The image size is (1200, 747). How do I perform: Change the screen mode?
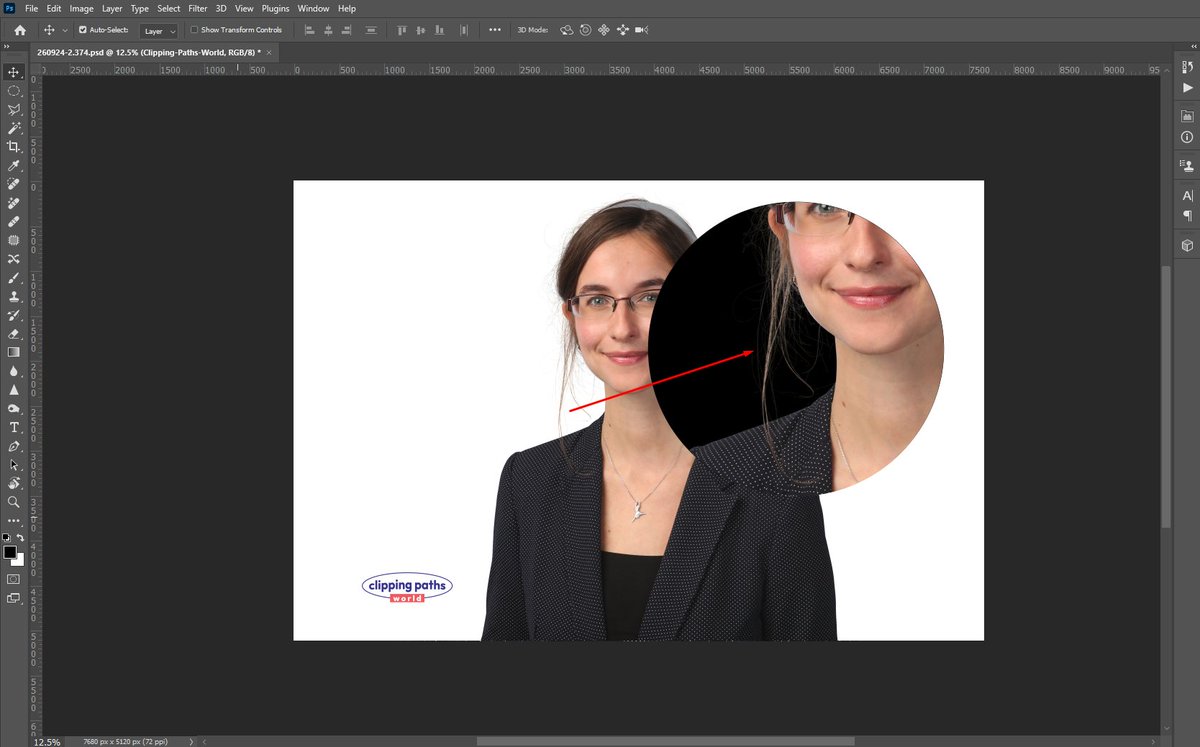pyautogui.click(x=14, y=598)
